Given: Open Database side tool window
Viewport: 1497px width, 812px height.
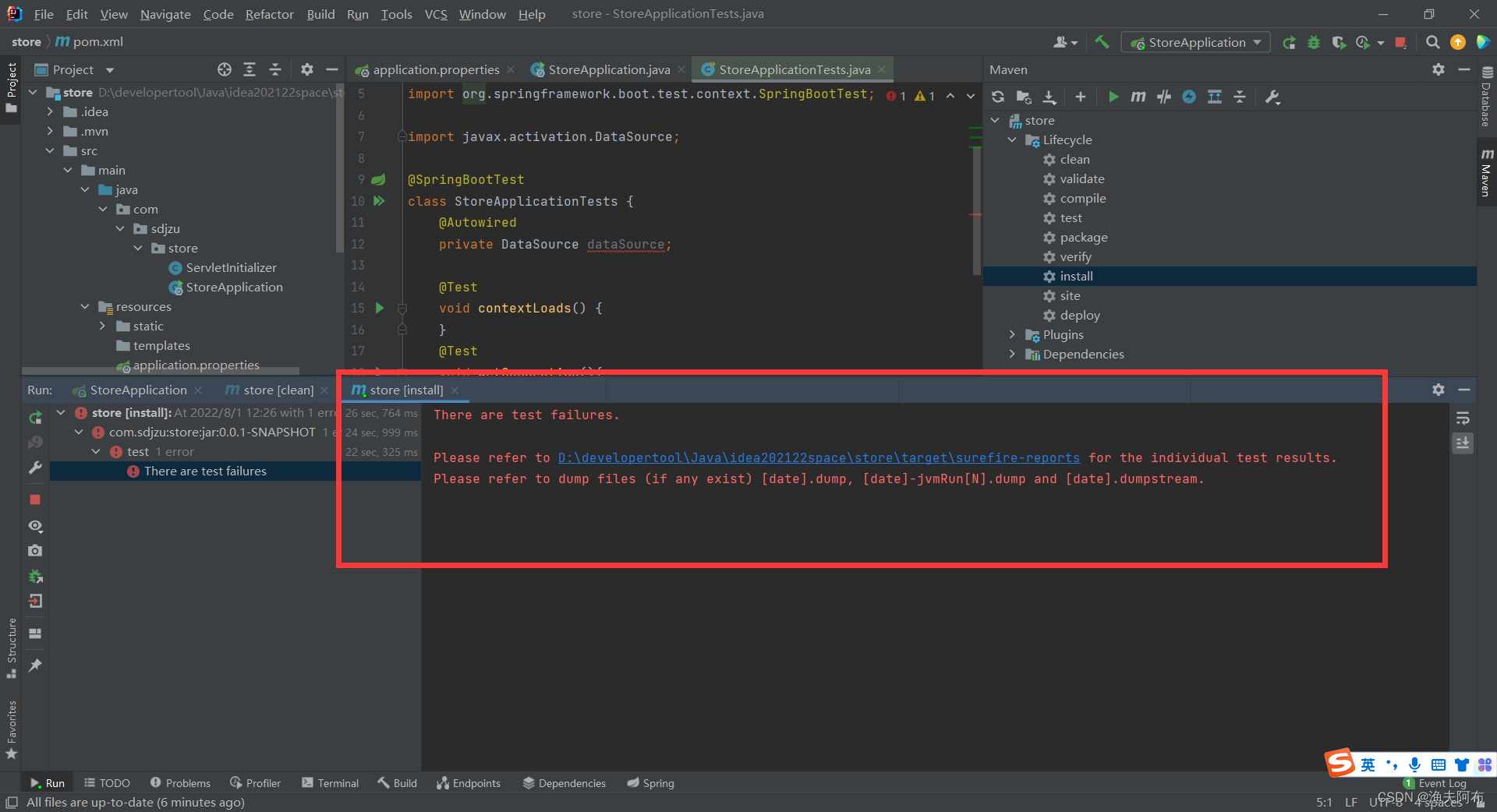Looking at the screenshot, I should (x=1486, y=96).
